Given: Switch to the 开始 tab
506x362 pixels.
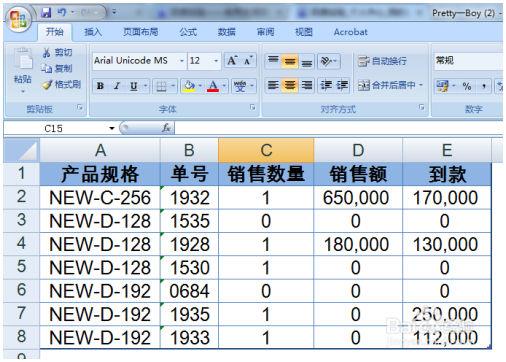Looking at the screenshot, I should 55,32.
